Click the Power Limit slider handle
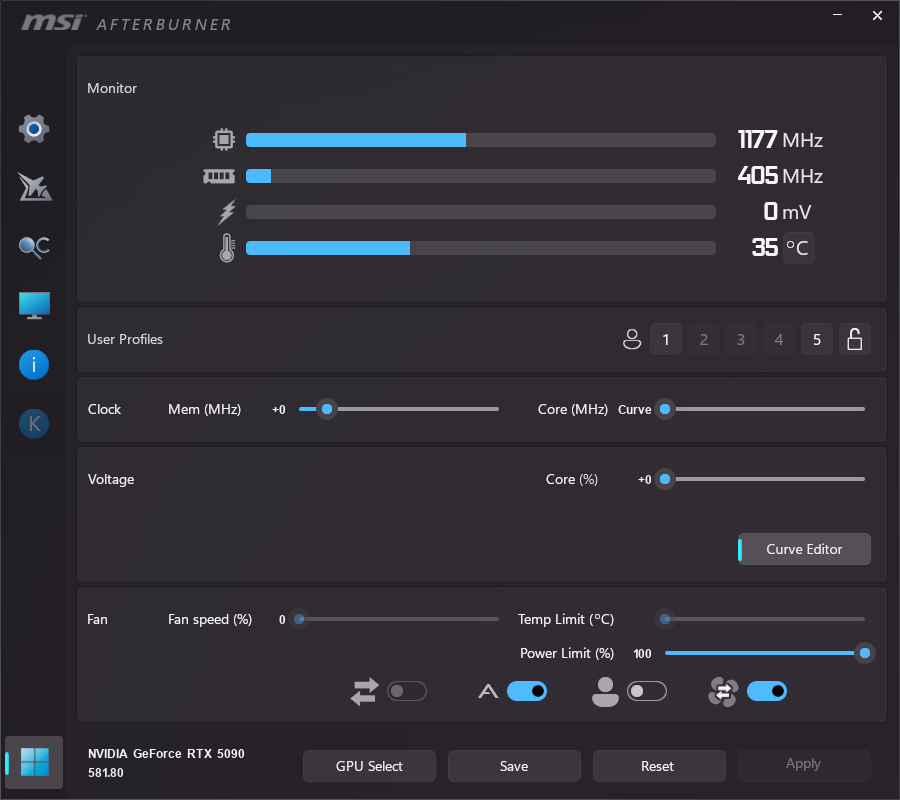This screenshot has width=900, height=800. coord(865,653)
